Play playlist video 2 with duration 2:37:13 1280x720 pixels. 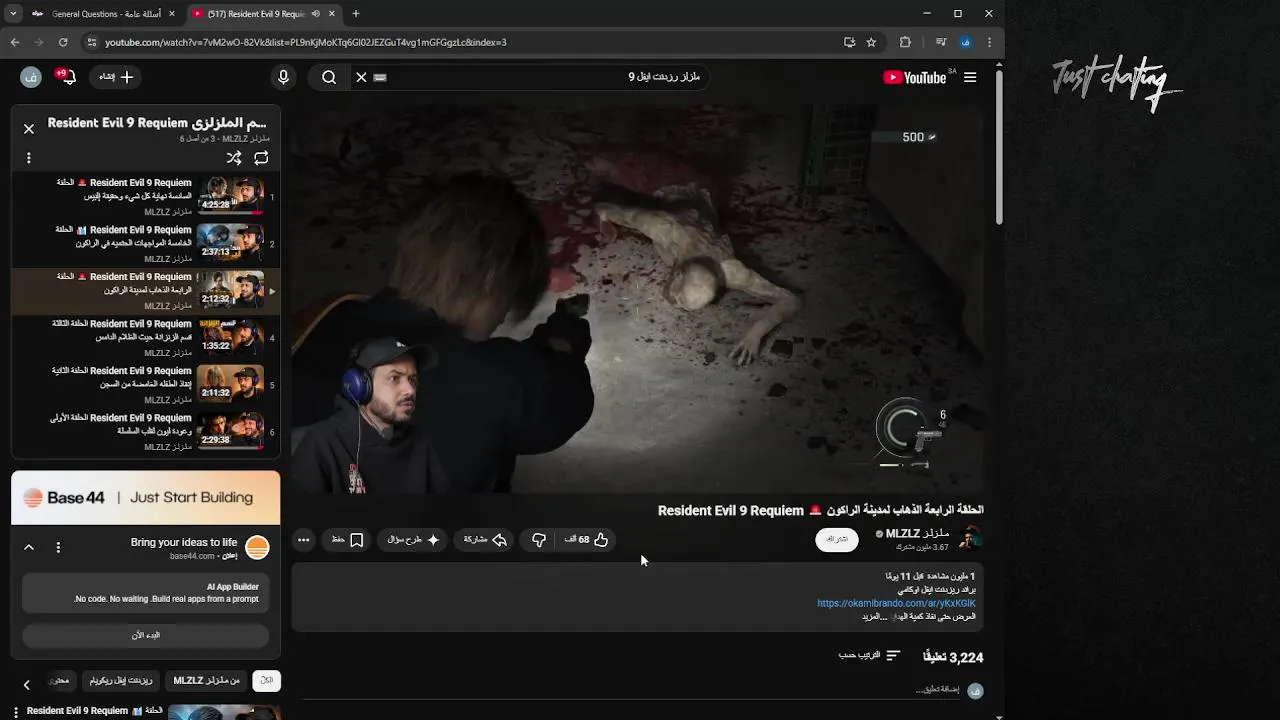coord(146,244)
